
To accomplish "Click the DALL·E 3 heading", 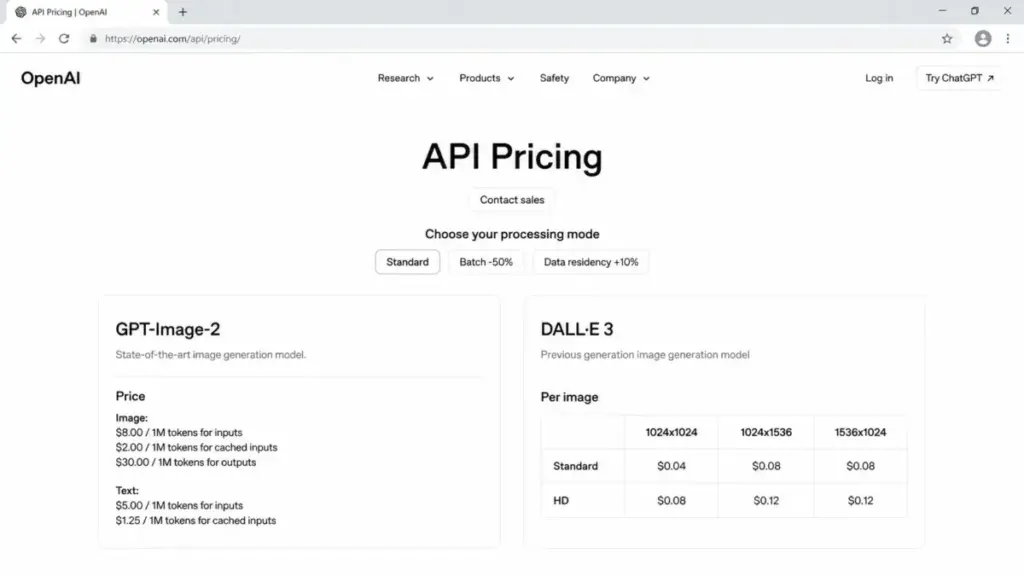I will click(x=577, y=329).
